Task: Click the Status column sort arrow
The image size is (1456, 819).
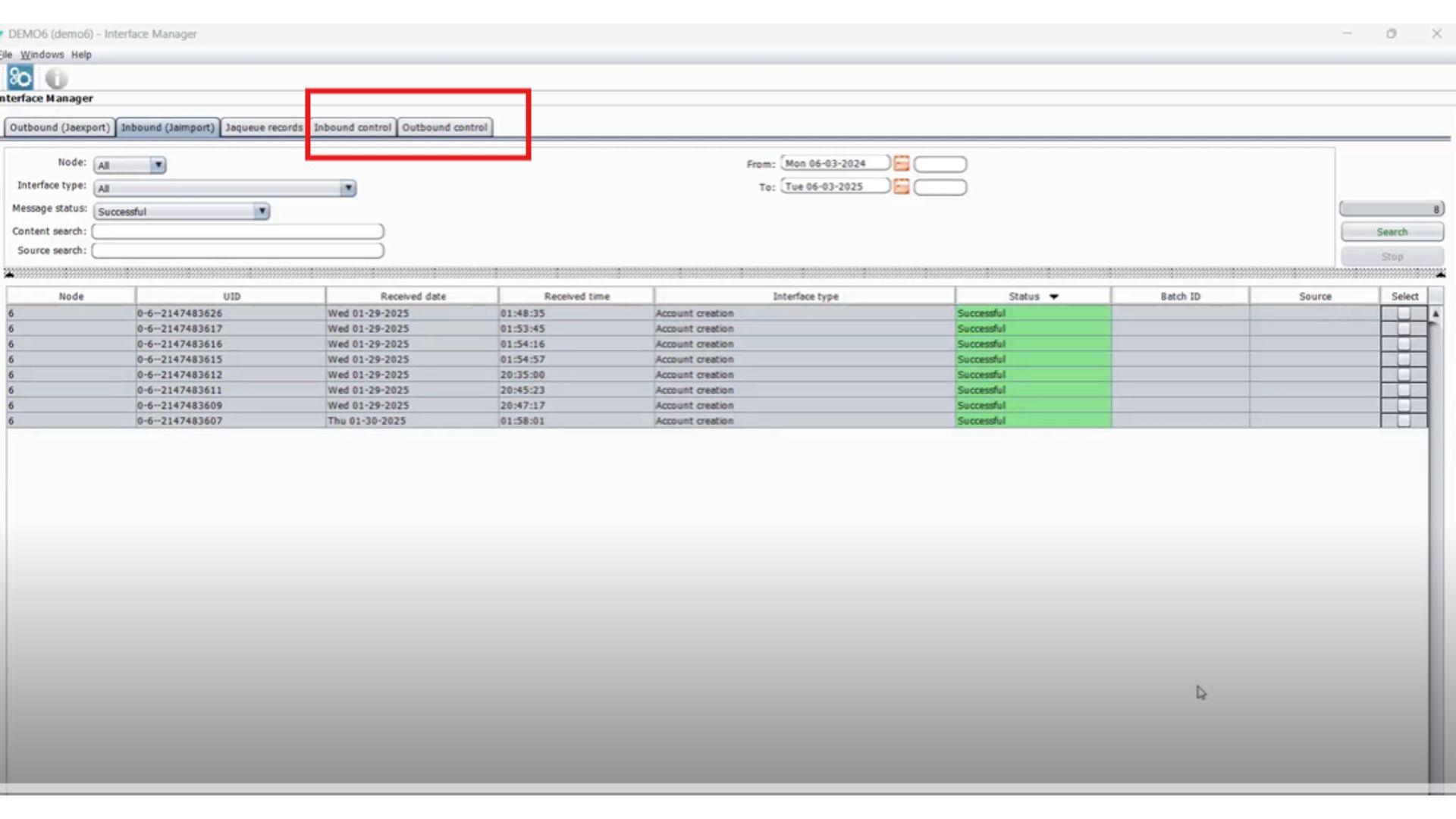Action: coord(1053,297)
